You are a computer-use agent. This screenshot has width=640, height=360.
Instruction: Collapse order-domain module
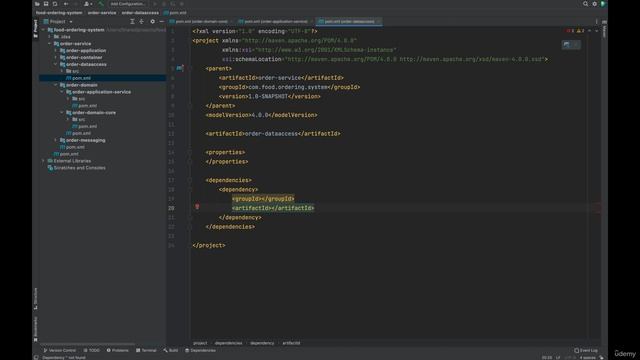coord(56,85)
